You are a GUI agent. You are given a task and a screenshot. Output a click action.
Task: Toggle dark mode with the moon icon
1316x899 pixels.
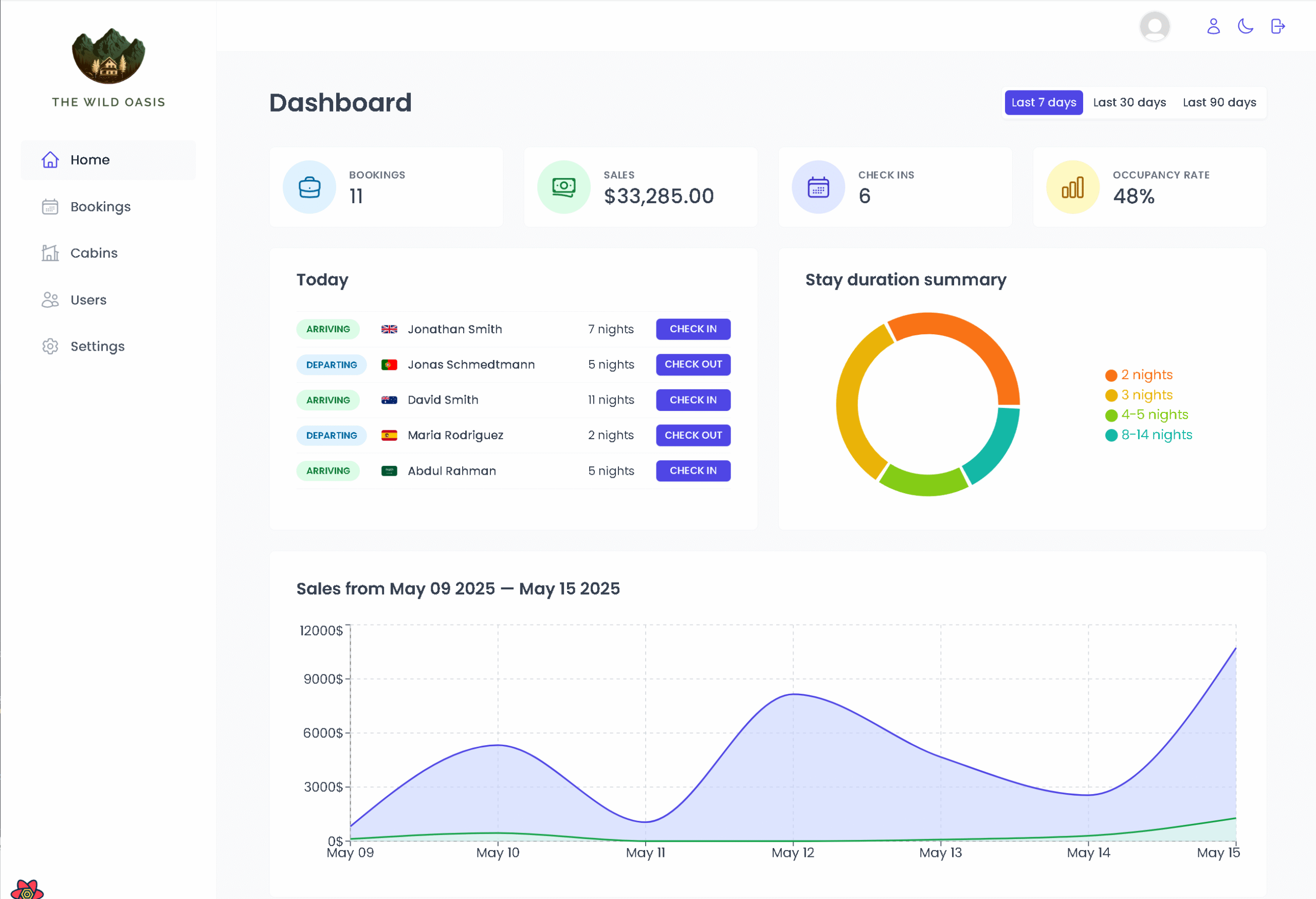pos(1245,26)
